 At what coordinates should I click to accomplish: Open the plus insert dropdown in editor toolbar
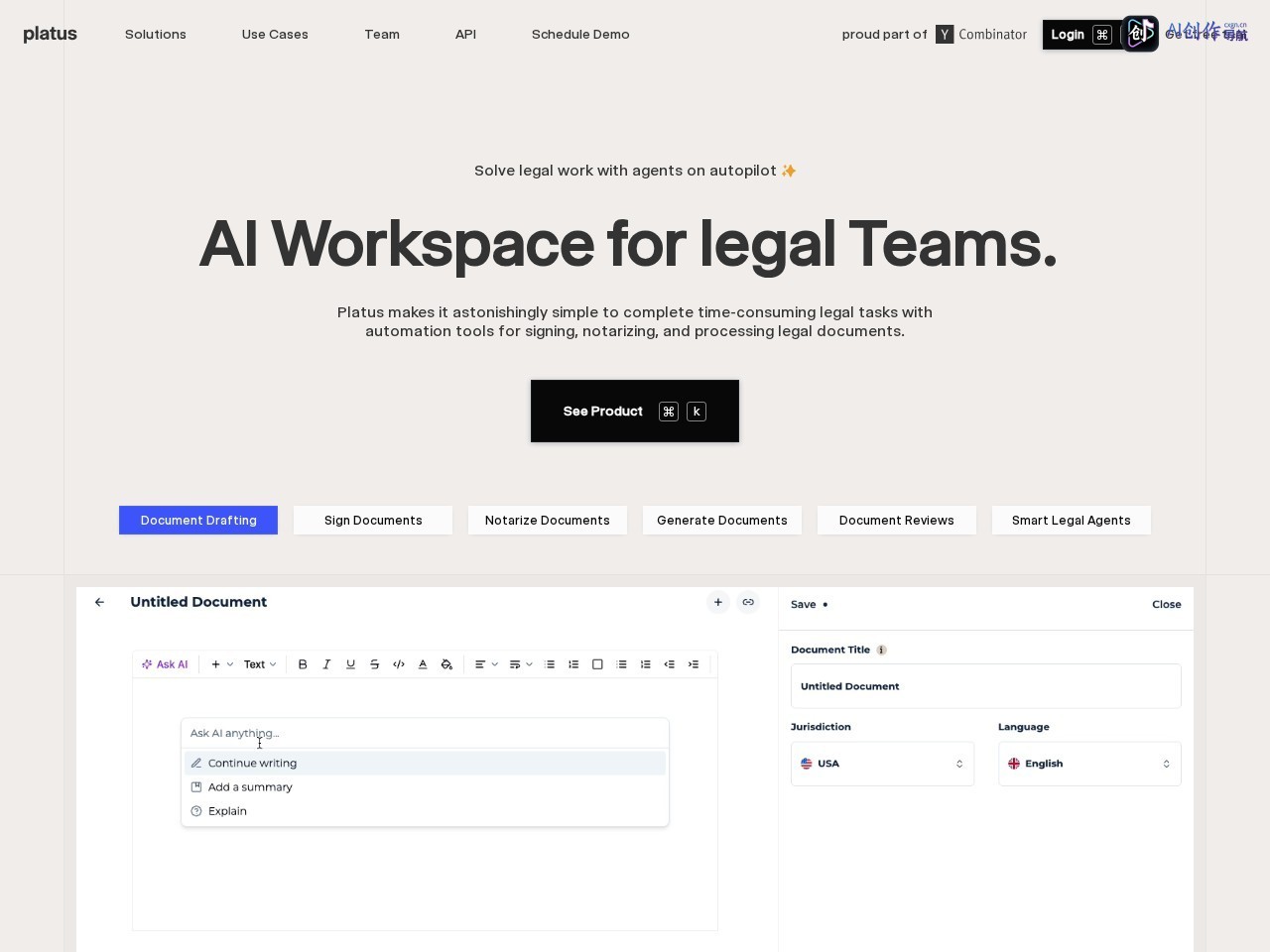pos(221,664)
